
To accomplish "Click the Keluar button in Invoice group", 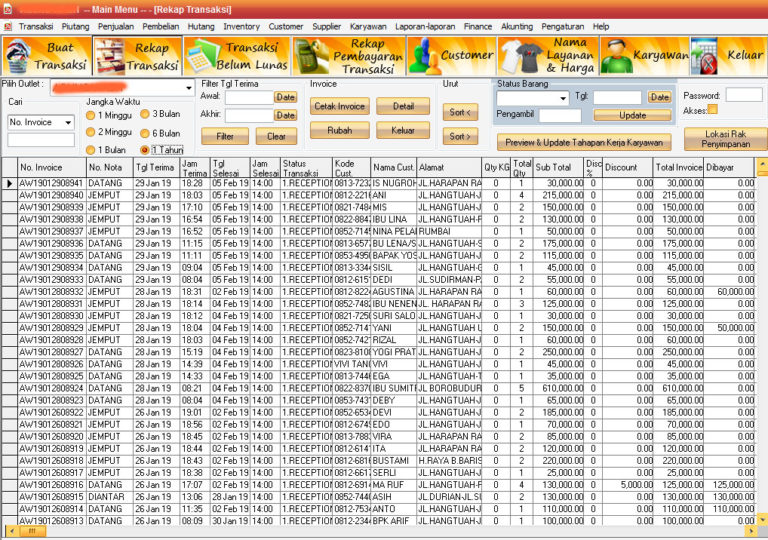I will point(403,130).
